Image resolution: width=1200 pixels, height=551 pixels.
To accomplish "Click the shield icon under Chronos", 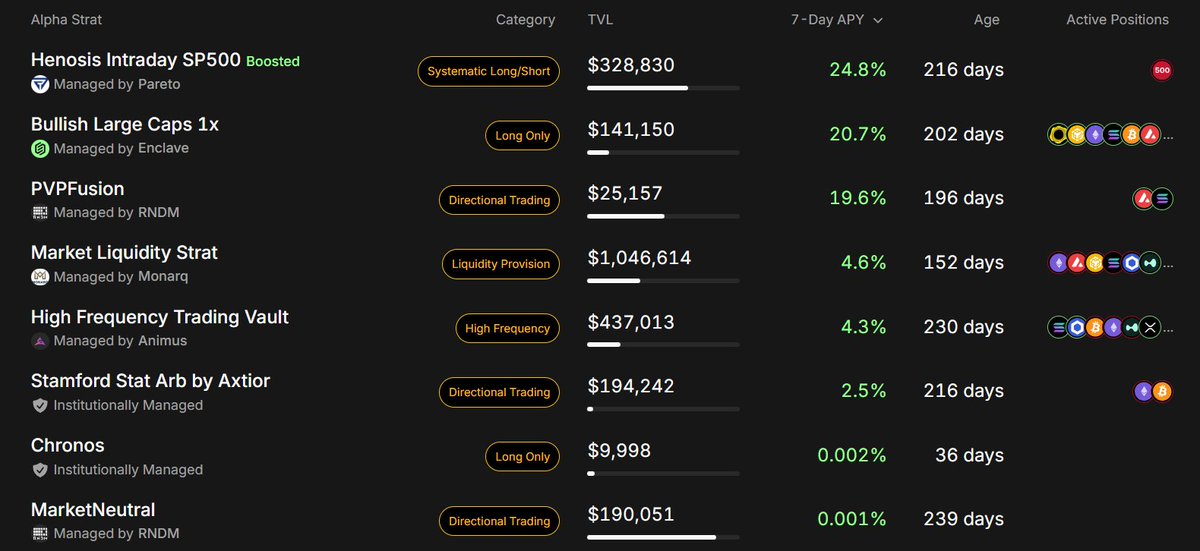I will [40, 469].
